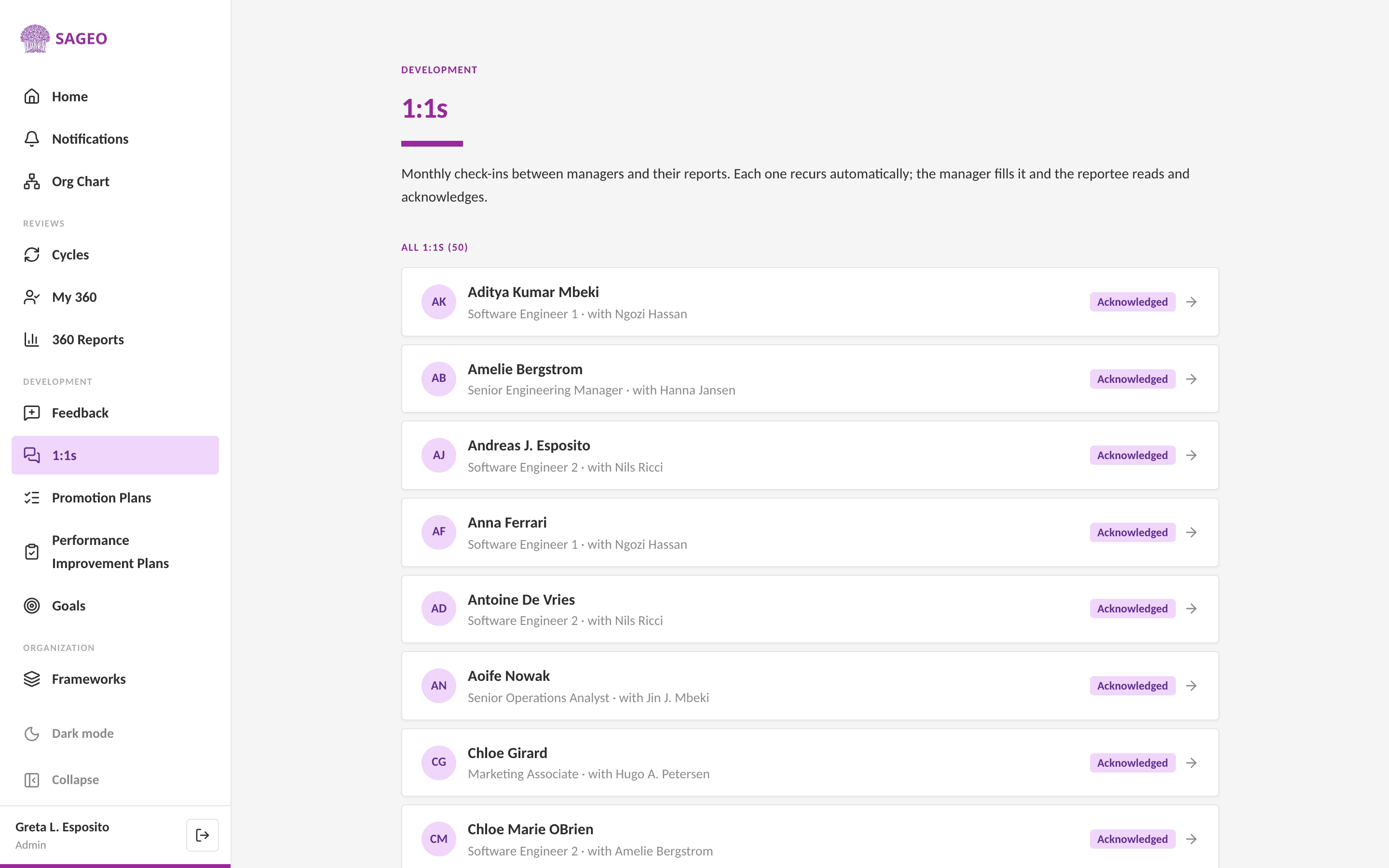
Task: Click Acknowledged badge for Andreas J. Esposito
Action: (x=1132, y=455)
